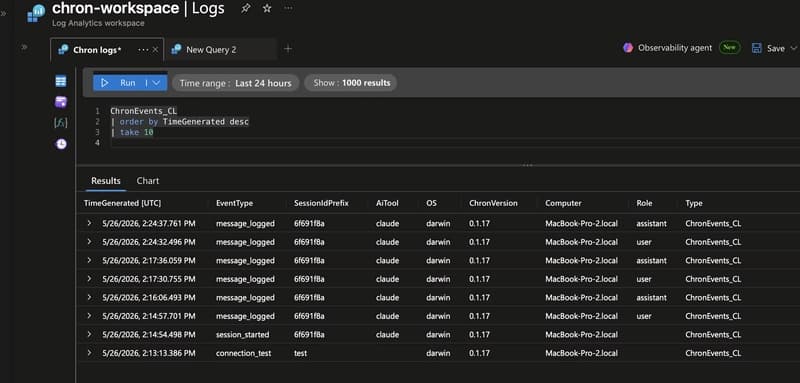Image resolution: width=800 pixels, height=383 pixels.
Task: Sort by Computer column header
Action: 563,203
